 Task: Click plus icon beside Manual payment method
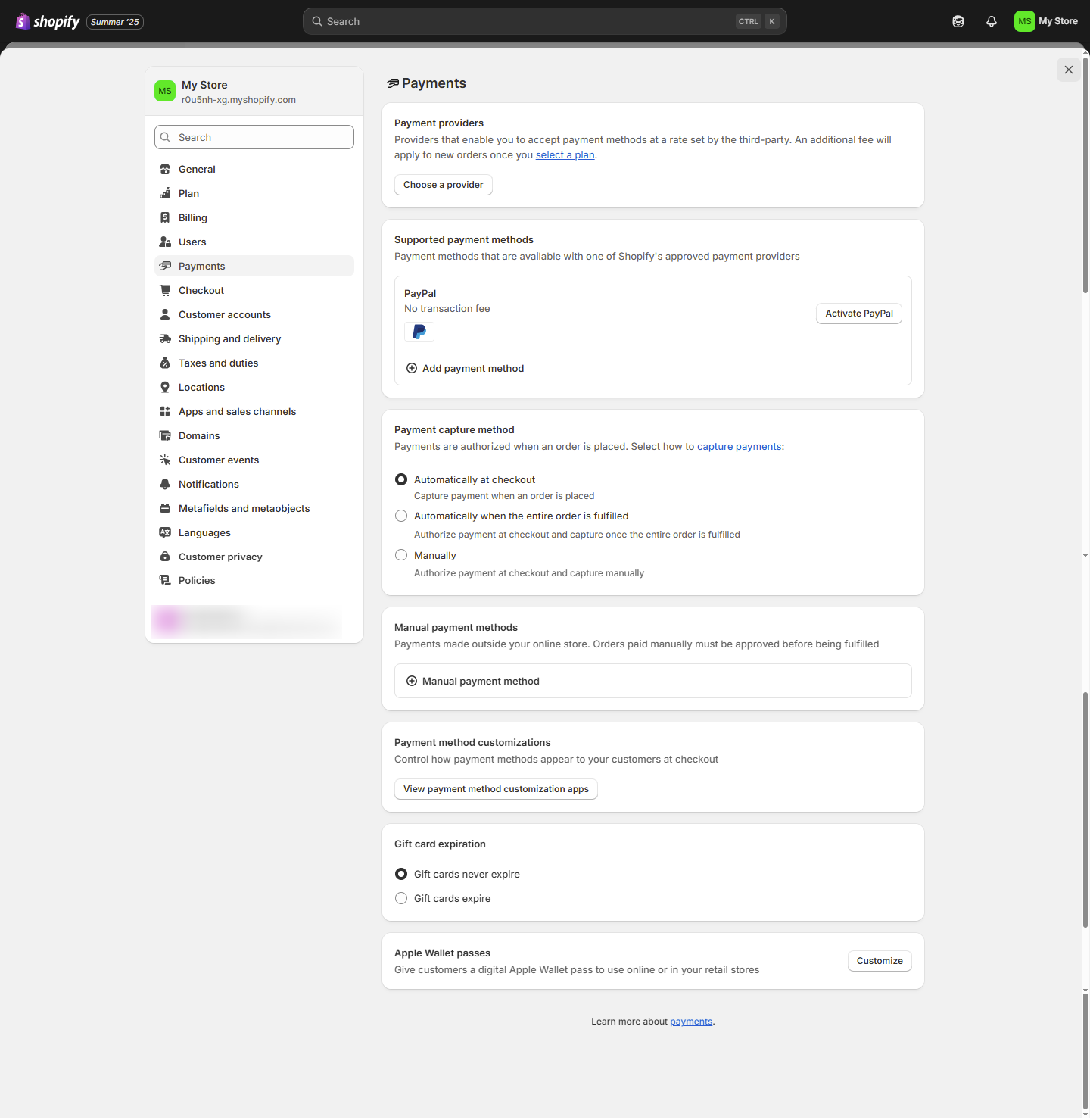point(412,681)
